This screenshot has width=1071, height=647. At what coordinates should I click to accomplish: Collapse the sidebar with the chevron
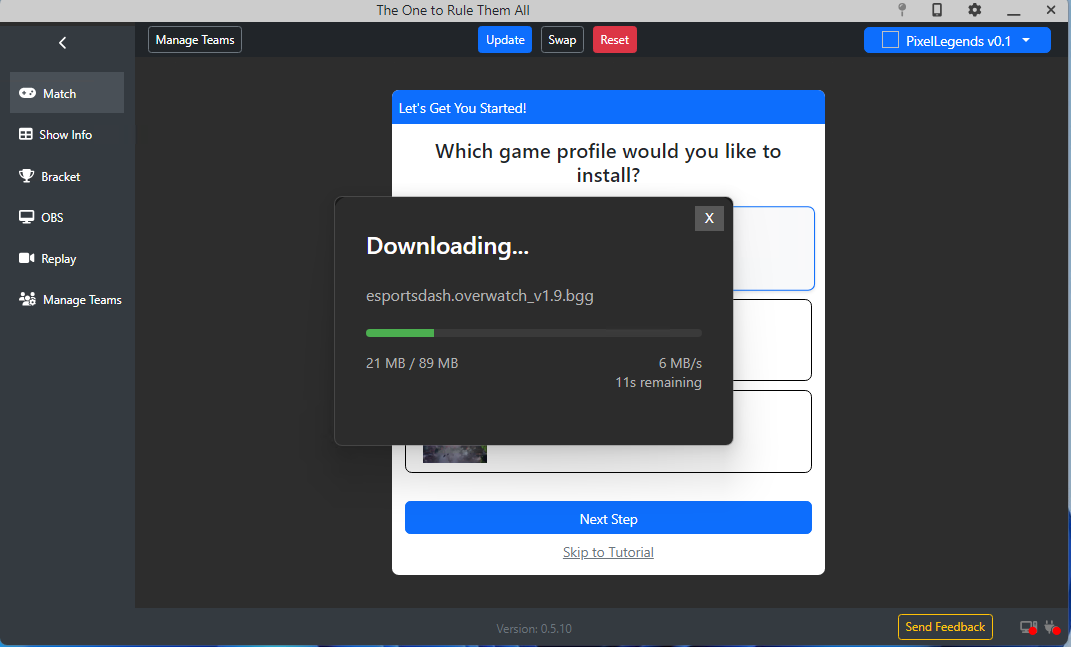point(62,42)
